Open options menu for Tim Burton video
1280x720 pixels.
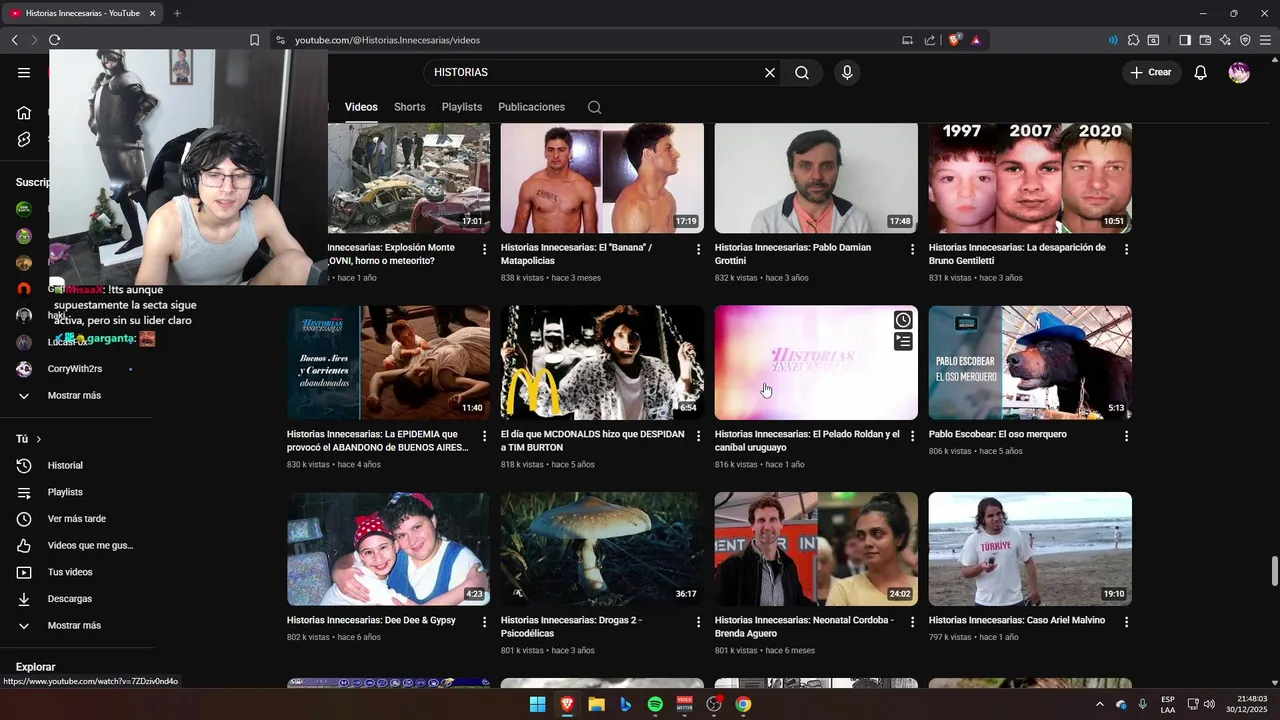coord(699,436)
